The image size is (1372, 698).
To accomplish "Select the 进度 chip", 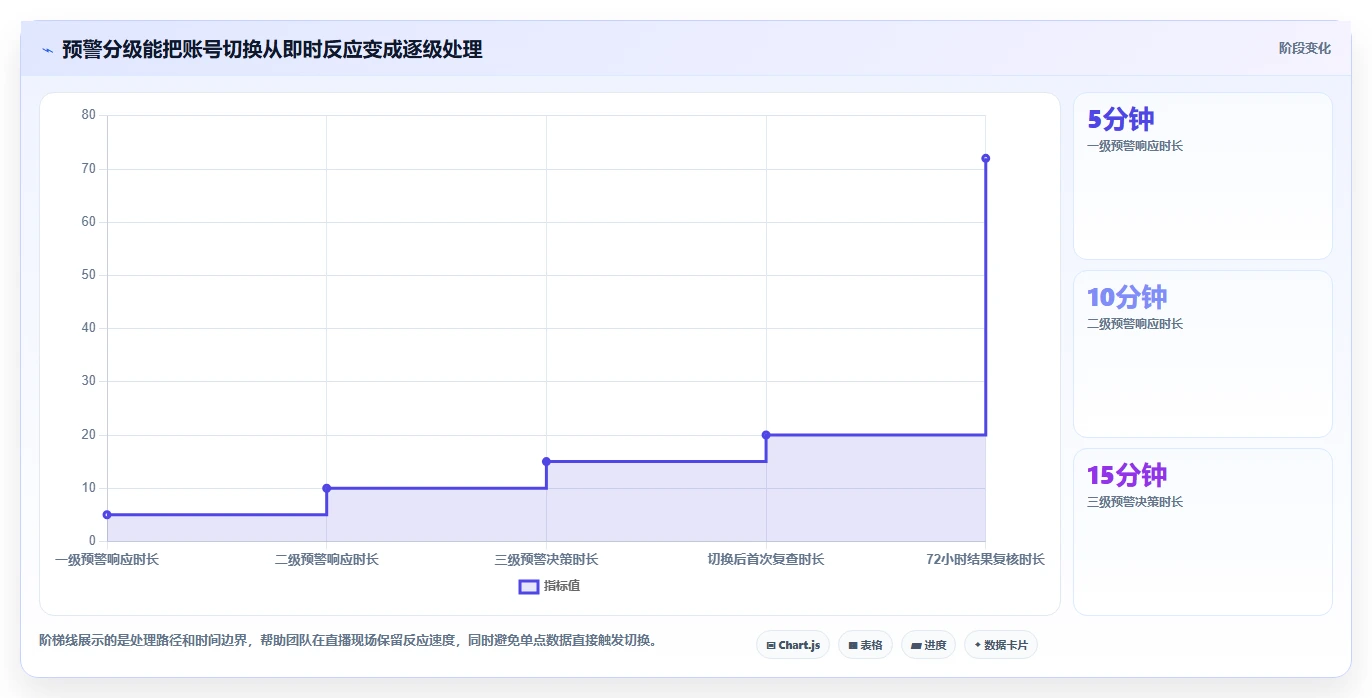I will 929,645.
